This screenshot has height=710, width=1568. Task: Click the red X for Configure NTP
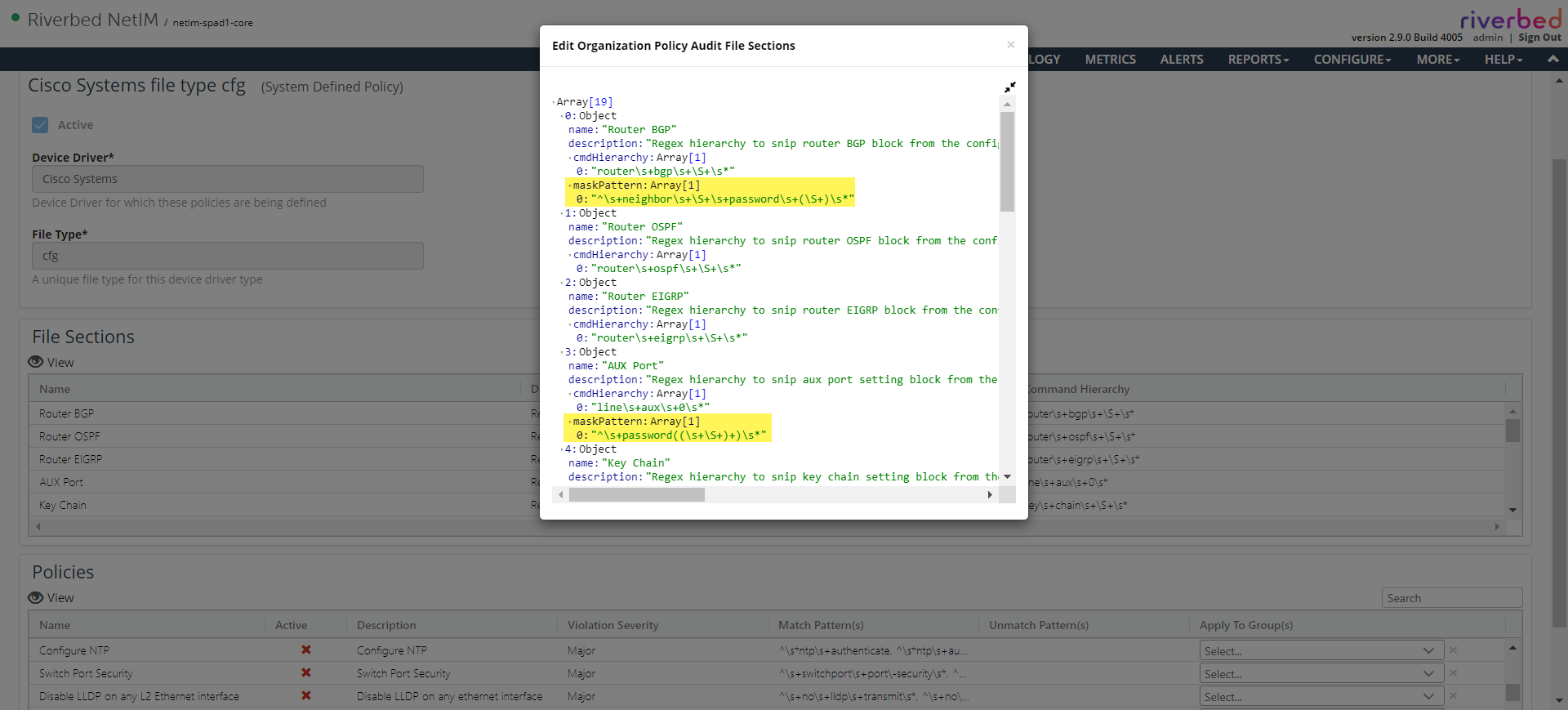pos(306,650)
